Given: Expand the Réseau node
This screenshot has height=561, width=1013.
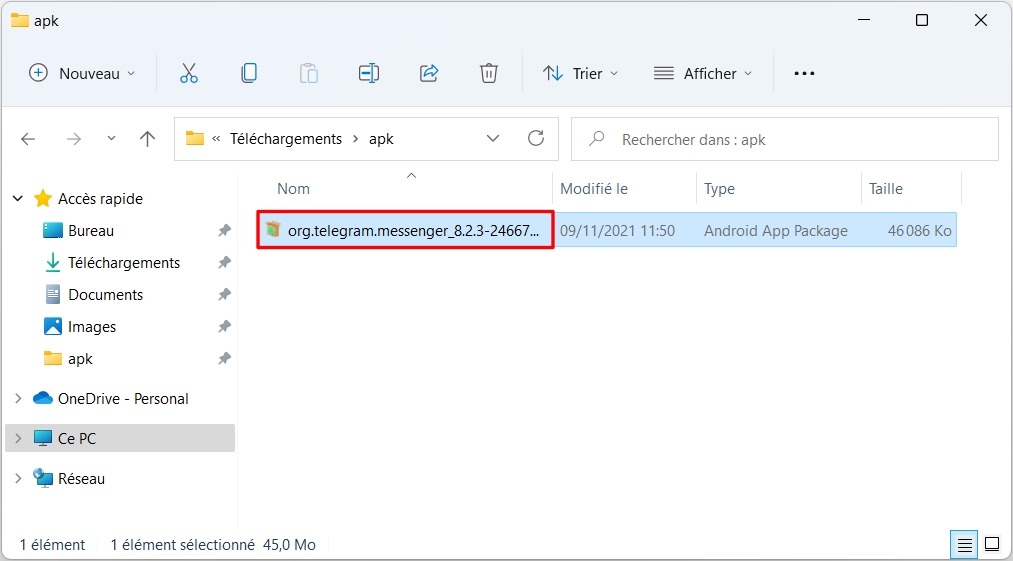Looking at the screenshot, I should pyautogui.click(x=18, y=478).
